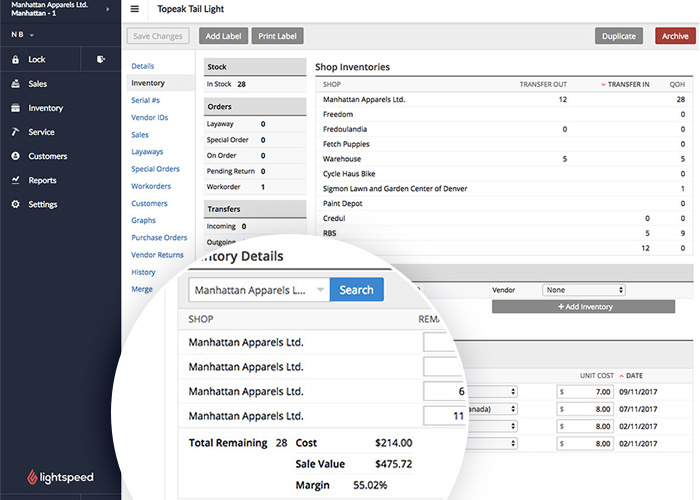
Task: Open Customers in the left sidebar
Action: (x=48, y=156)
